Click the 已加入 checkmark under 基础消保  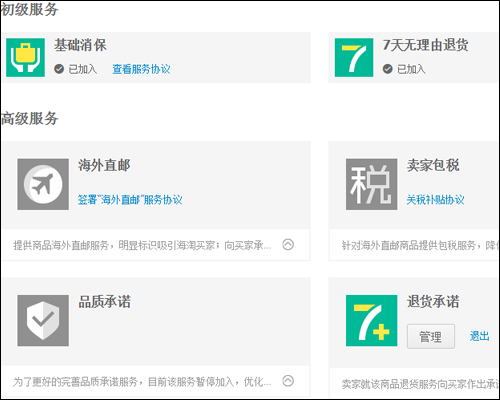pos(59,69)
